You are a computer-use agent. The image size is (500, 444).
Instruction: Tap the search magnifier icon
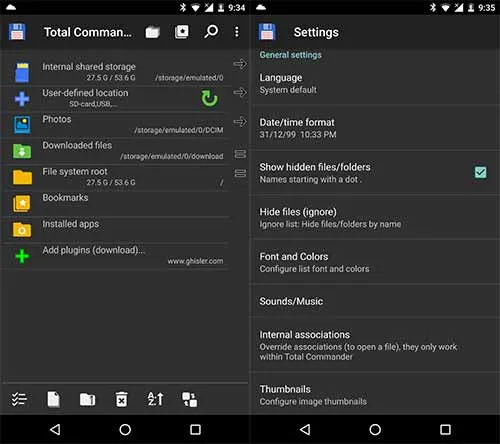[x=211, y=32]
